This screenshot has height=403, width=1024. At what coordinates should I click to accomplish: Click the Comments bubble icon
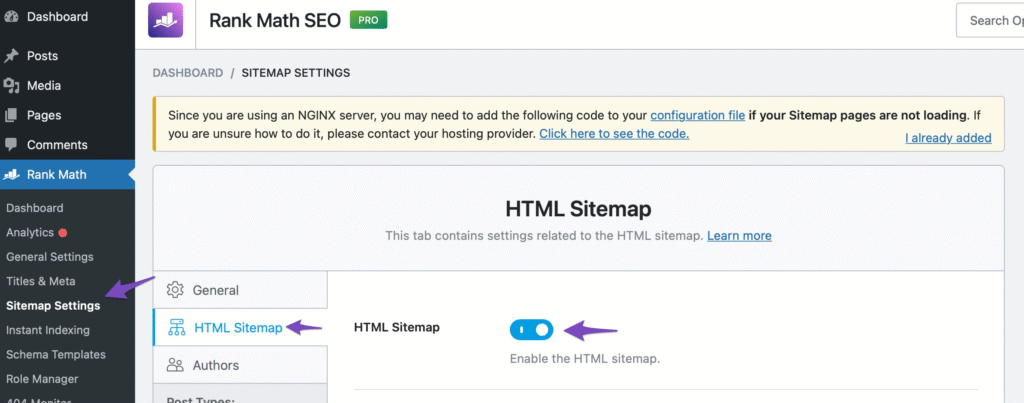point(12,145)
